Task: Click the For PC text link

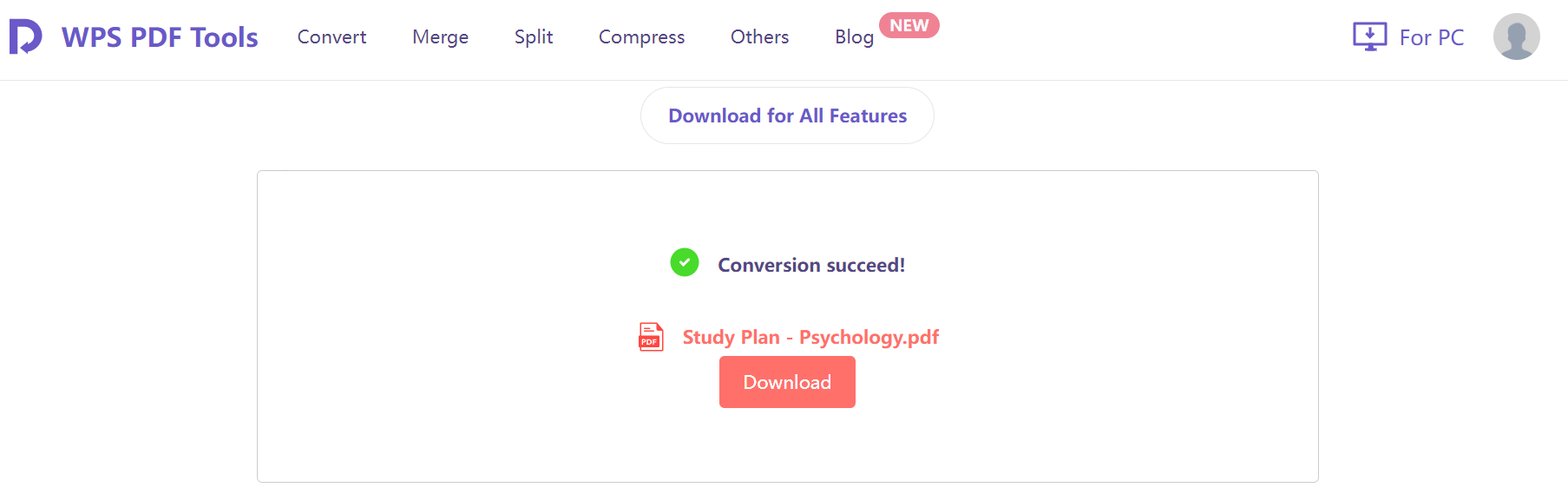Action: [1431, 37]
